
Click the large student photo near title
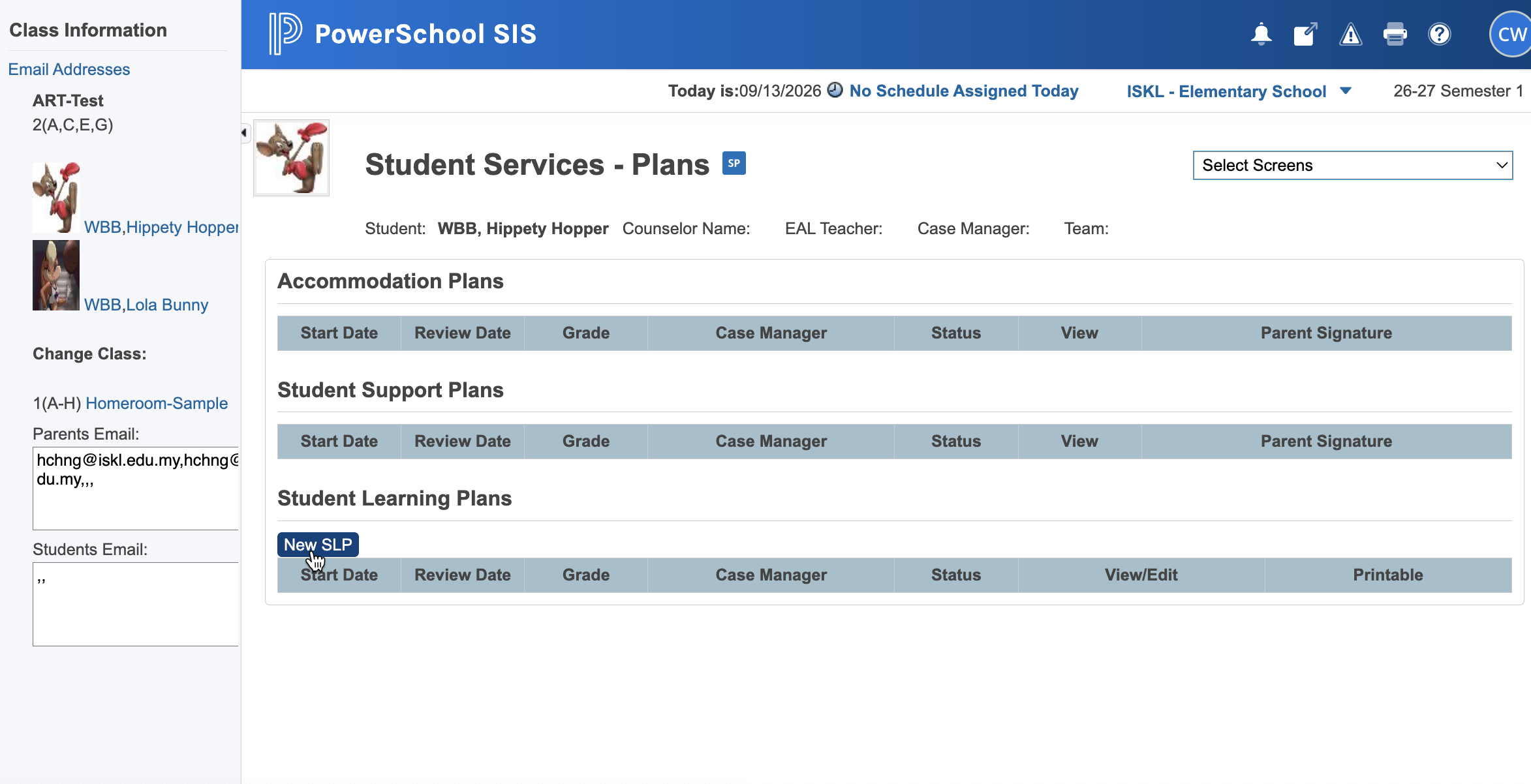(291, 158)
